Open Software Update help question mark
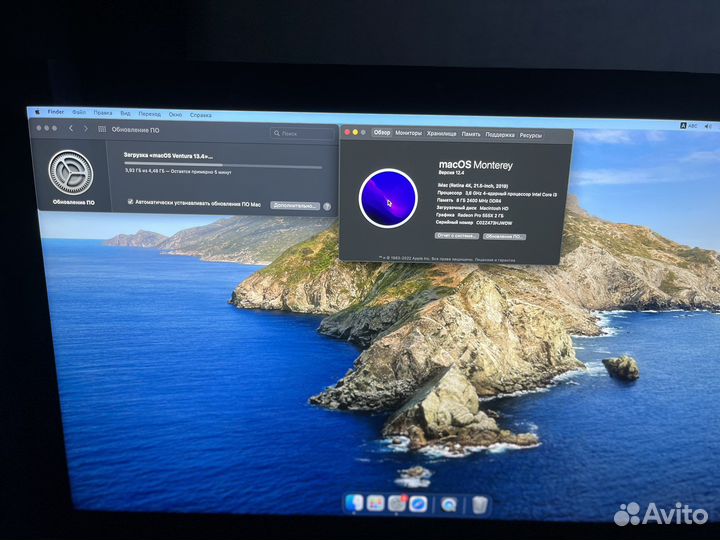The width and height of the screenshot is (720, 540). 327,207
